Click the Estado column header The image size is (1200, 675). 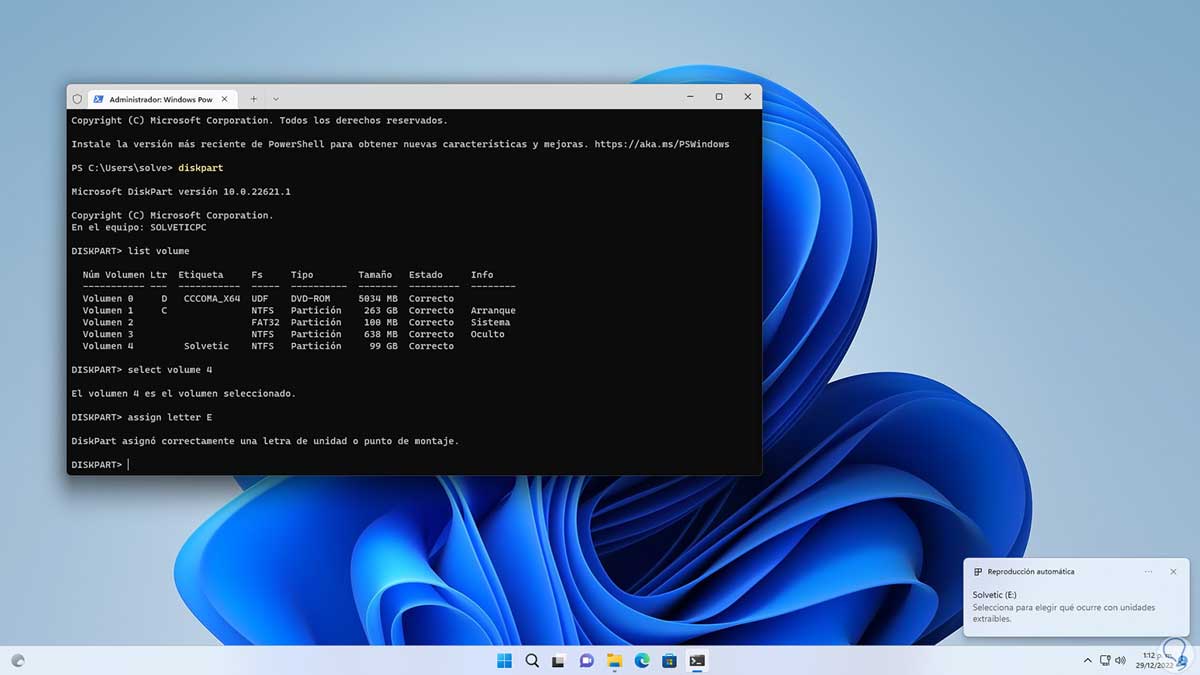coord(426,274)
